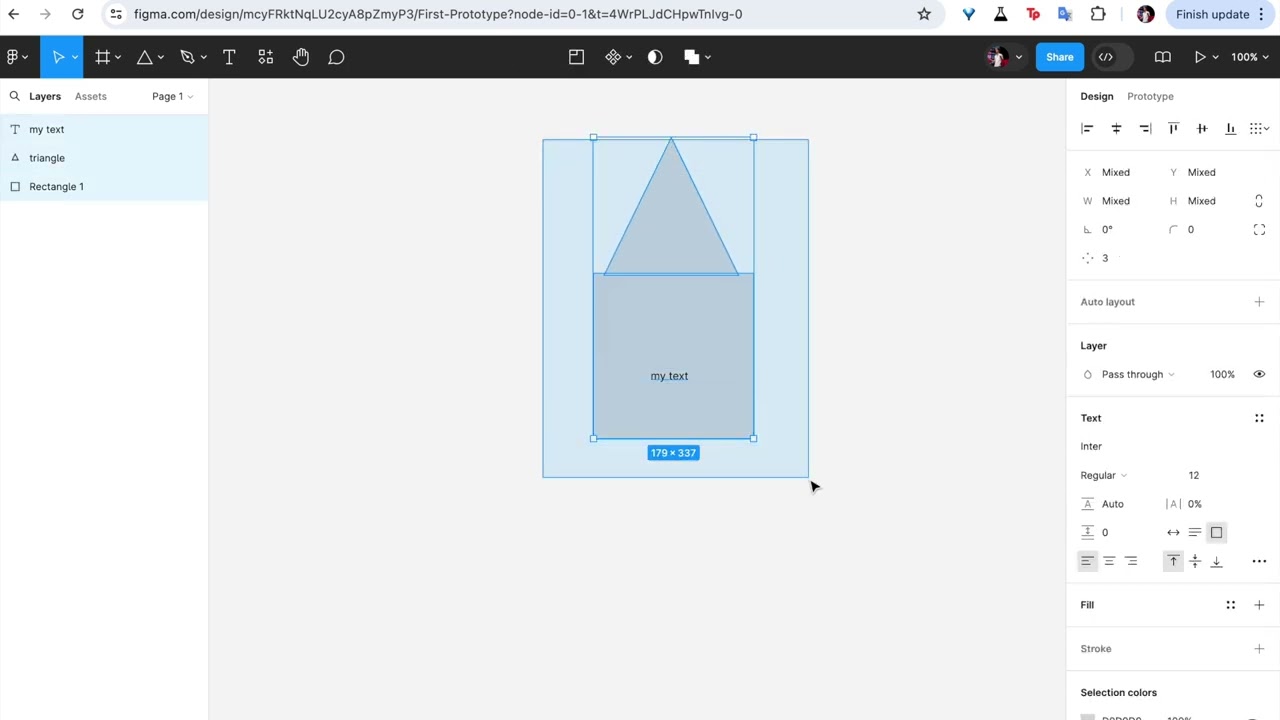Set text resizing to auto width
The width and height of the screenshot is (1280, 720).
(x=1173, y=532)
